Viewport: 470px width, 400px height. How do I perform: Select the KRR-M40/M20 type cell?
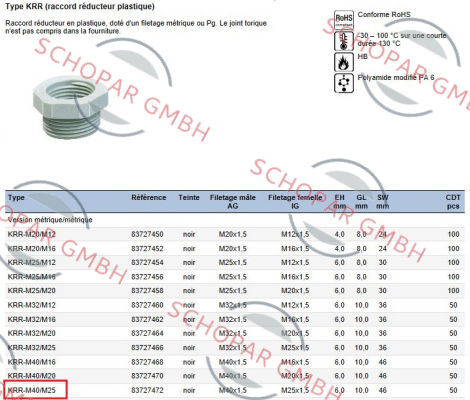32,376
